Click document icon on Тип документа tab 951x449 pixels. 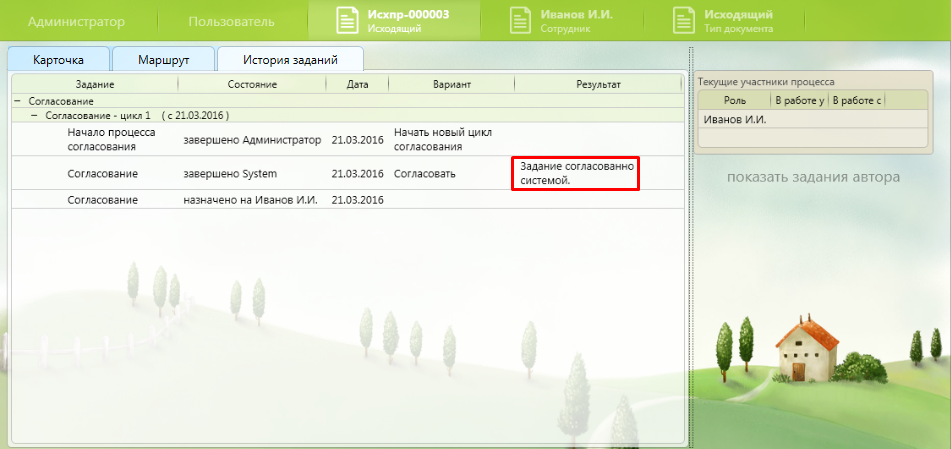pyautogui.click(x=684, y=21)
